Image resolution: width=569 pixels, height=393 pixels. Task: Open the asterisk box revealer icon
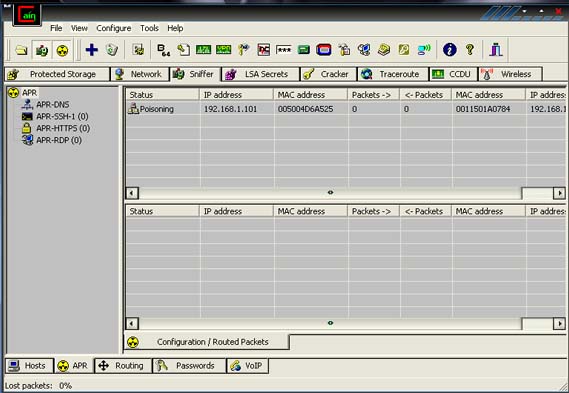pos(283,50)
